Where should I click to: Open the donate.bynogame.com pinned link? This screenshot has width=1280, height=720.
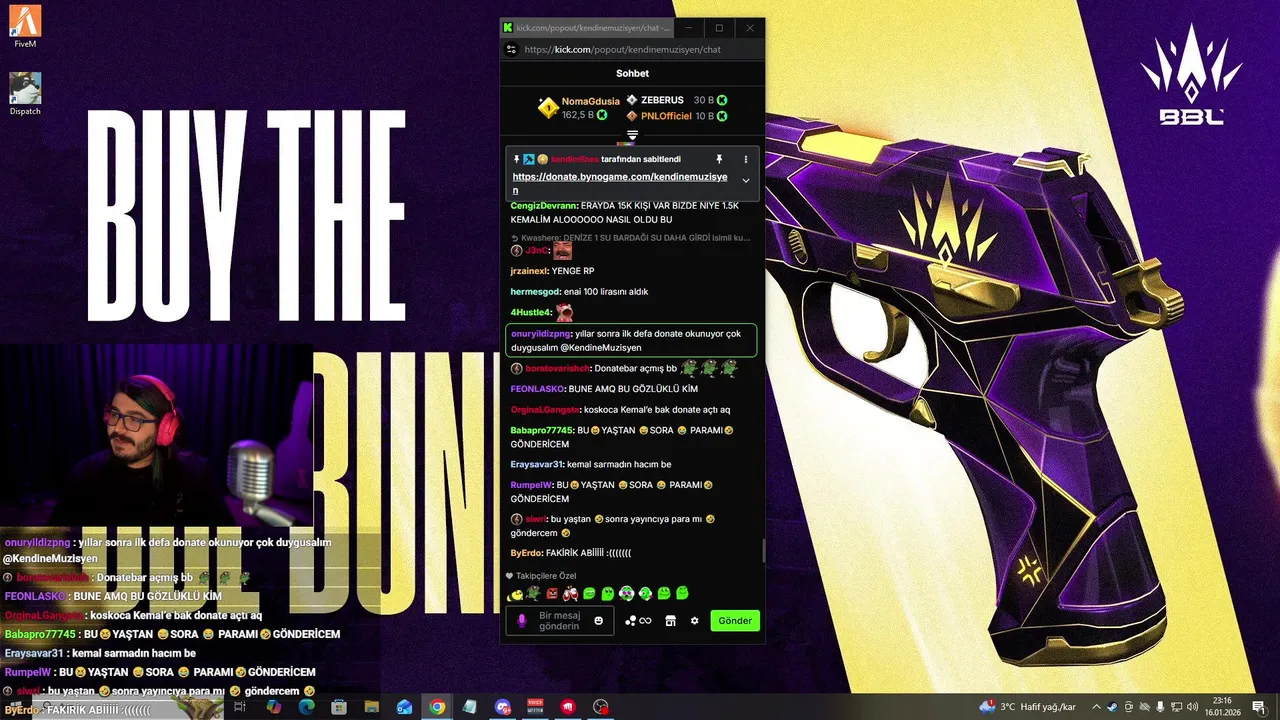(x=620, y=183)
